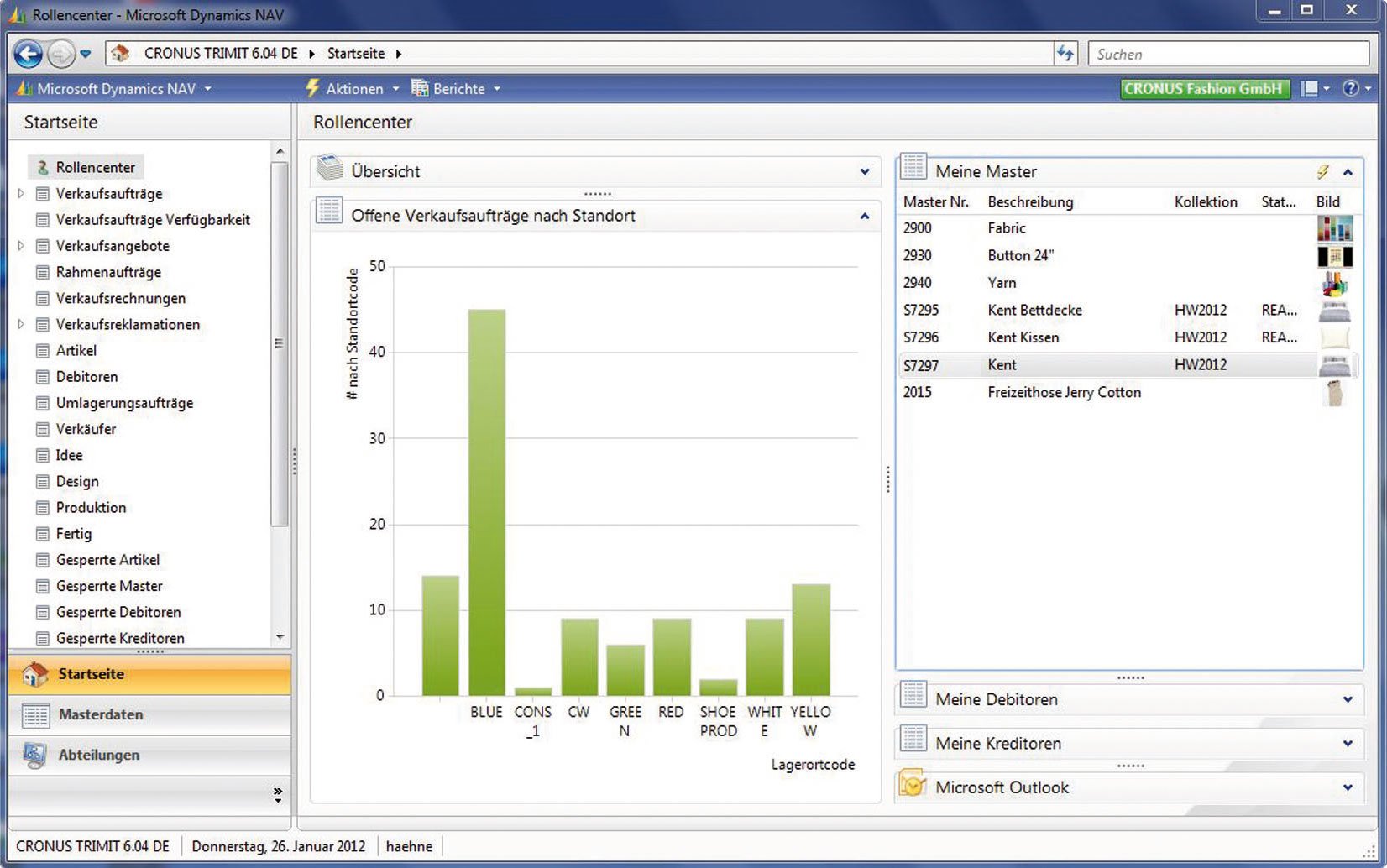Viewport: 1387px width, 868px height.
Task: Select the S7297 Kent row
Action: click(1128, 365)
